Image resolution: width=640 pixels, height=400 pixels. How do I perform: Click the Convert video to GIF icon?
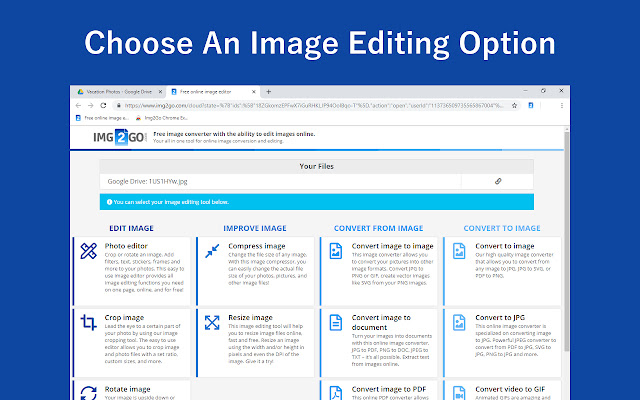click(459, 393)
